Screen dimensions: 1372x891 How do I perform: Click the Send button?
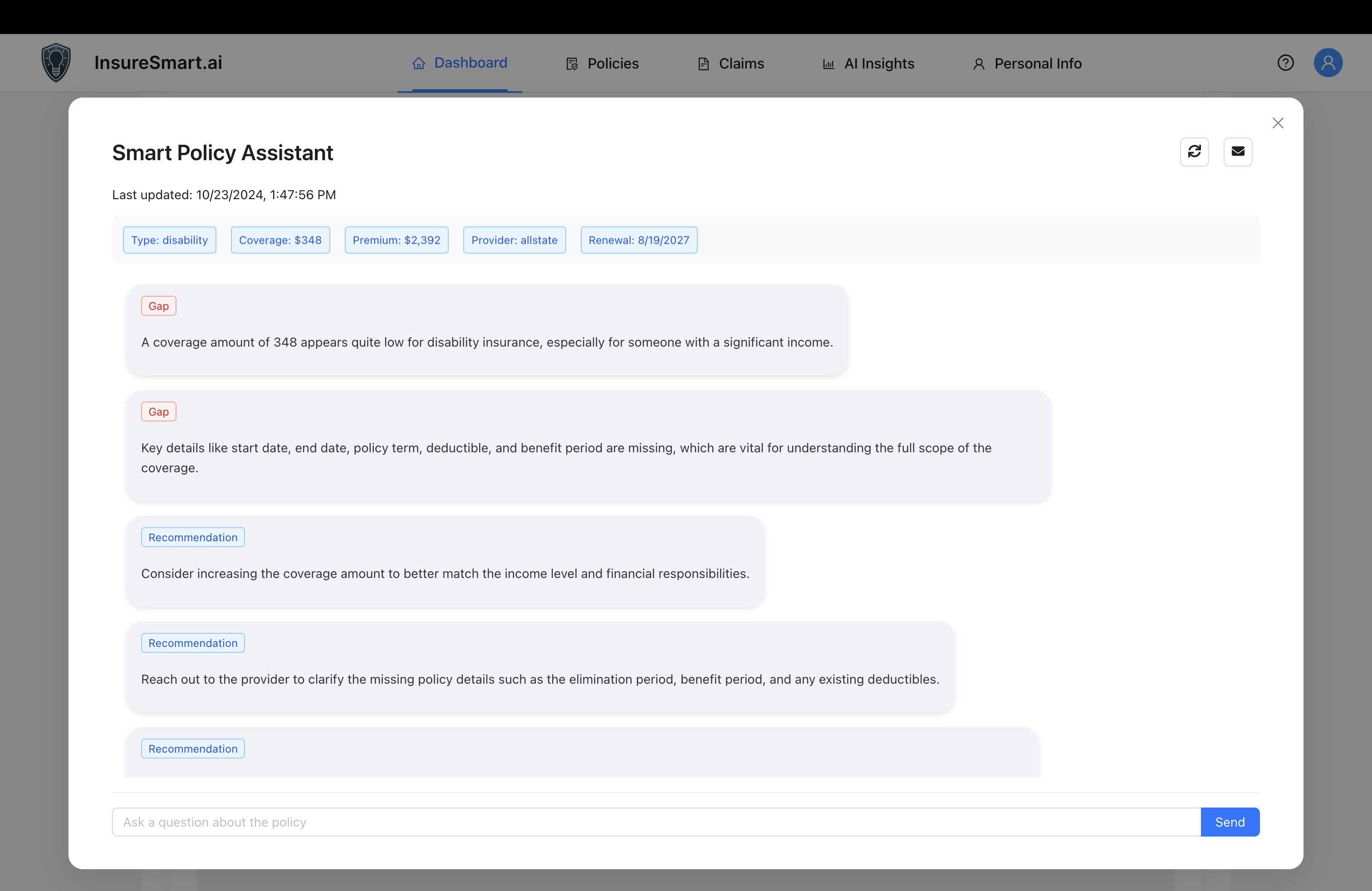pos(1230,822)
